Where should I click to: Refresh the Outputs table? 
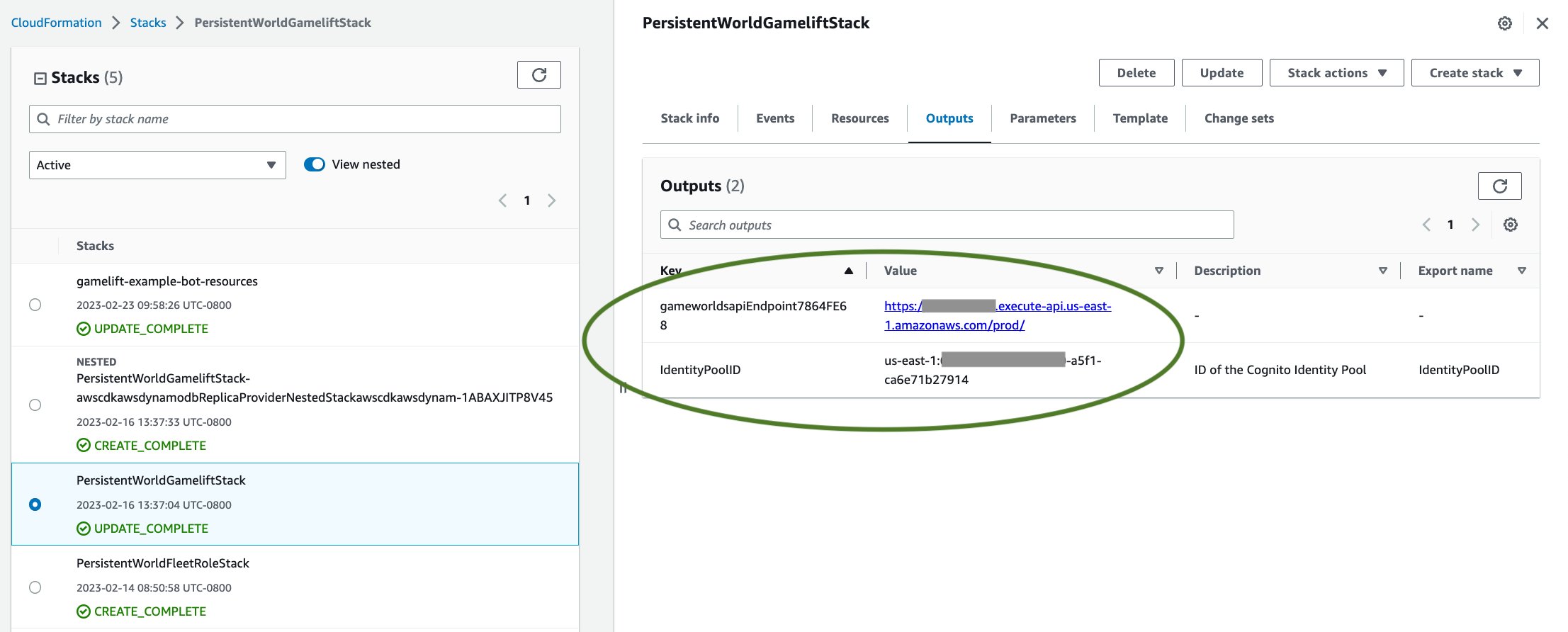(x=1499, y=186)
